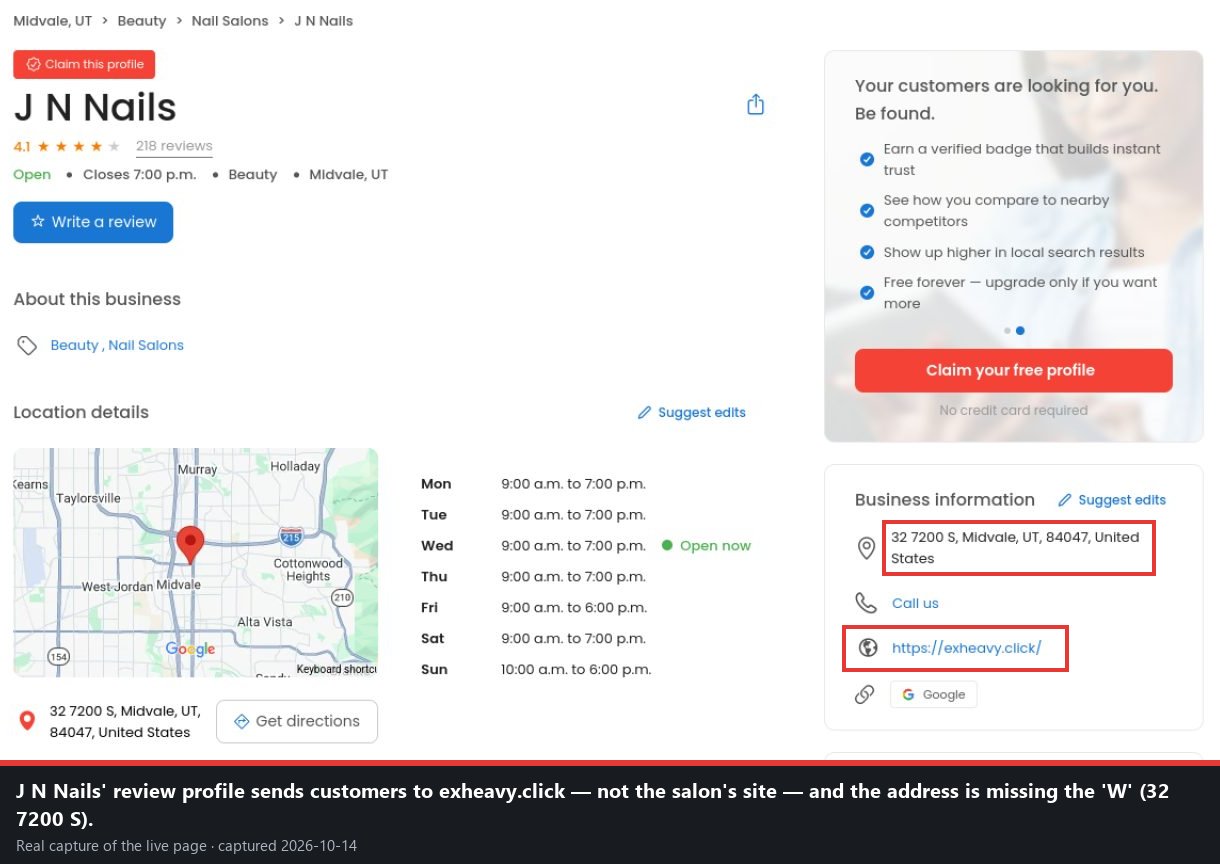Click 'No credit card required' text
This screenshot has height=864, width=1220.
tap(1013, 410)
